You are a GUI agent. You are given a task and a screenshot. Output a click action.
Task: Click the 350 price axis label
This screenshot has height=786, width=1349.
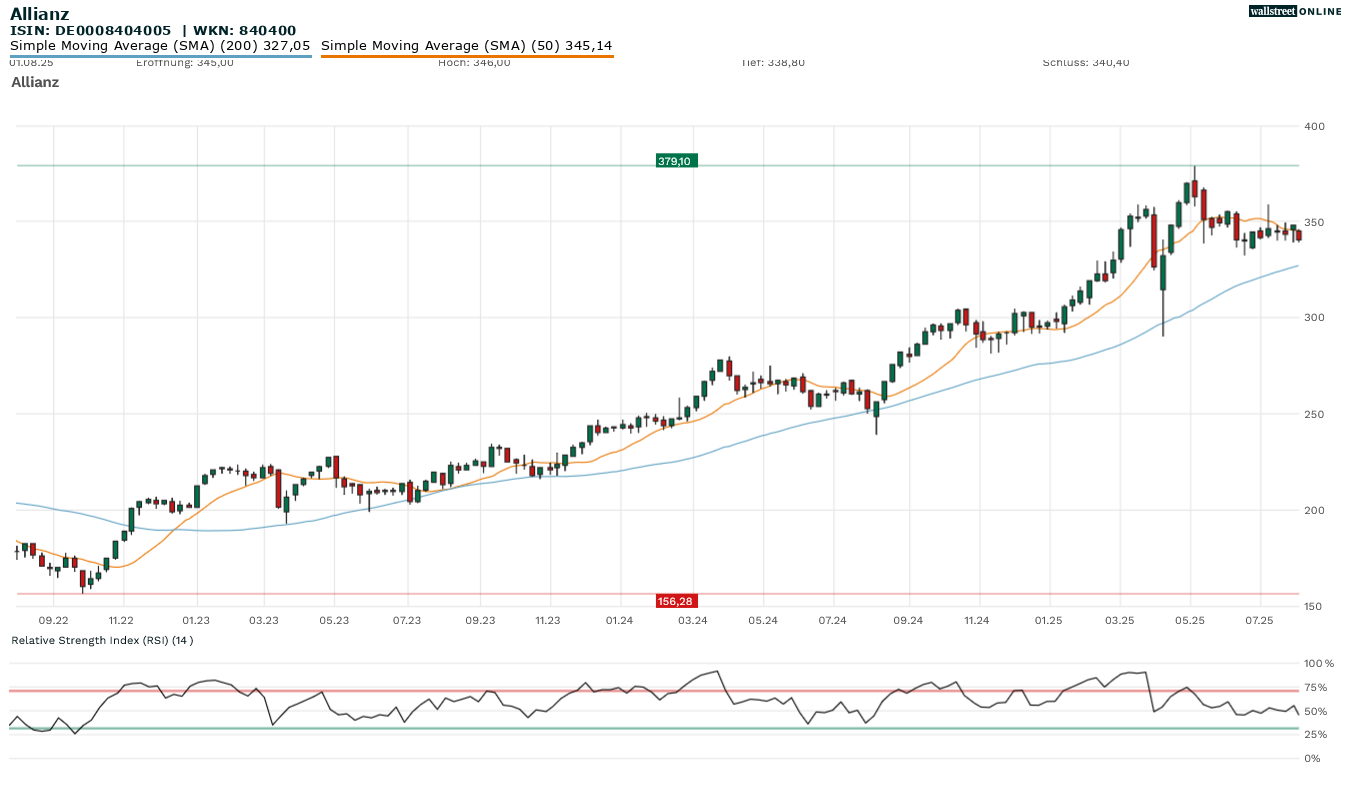click(1314, 222)
